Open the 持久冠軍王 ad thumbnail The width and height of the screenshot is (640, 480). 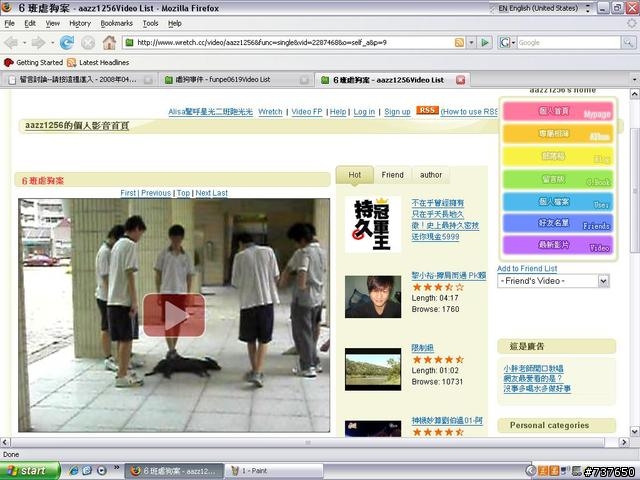(373, 224)
